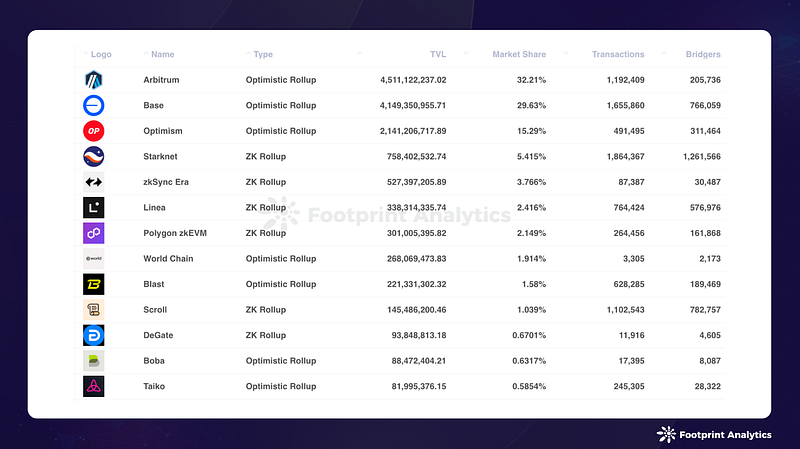Click Linea bridgers value 576,976
The width and height of the screenshot is (800, 449).
tap(706, 208)
